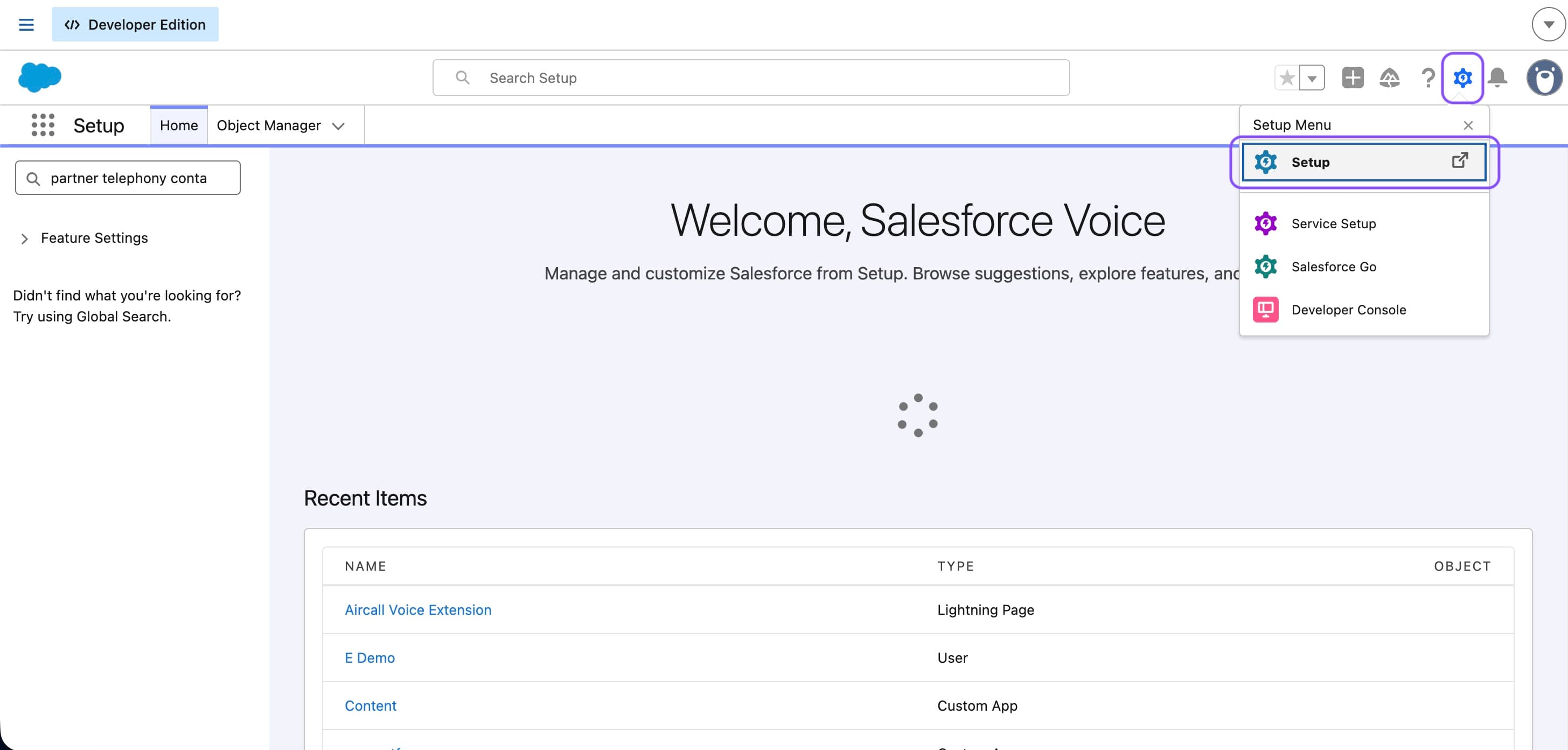Image resolution: width=1568 pixels, height=750 pixels.
Task: Switch to the Home tab
Action: click(179, 125)
